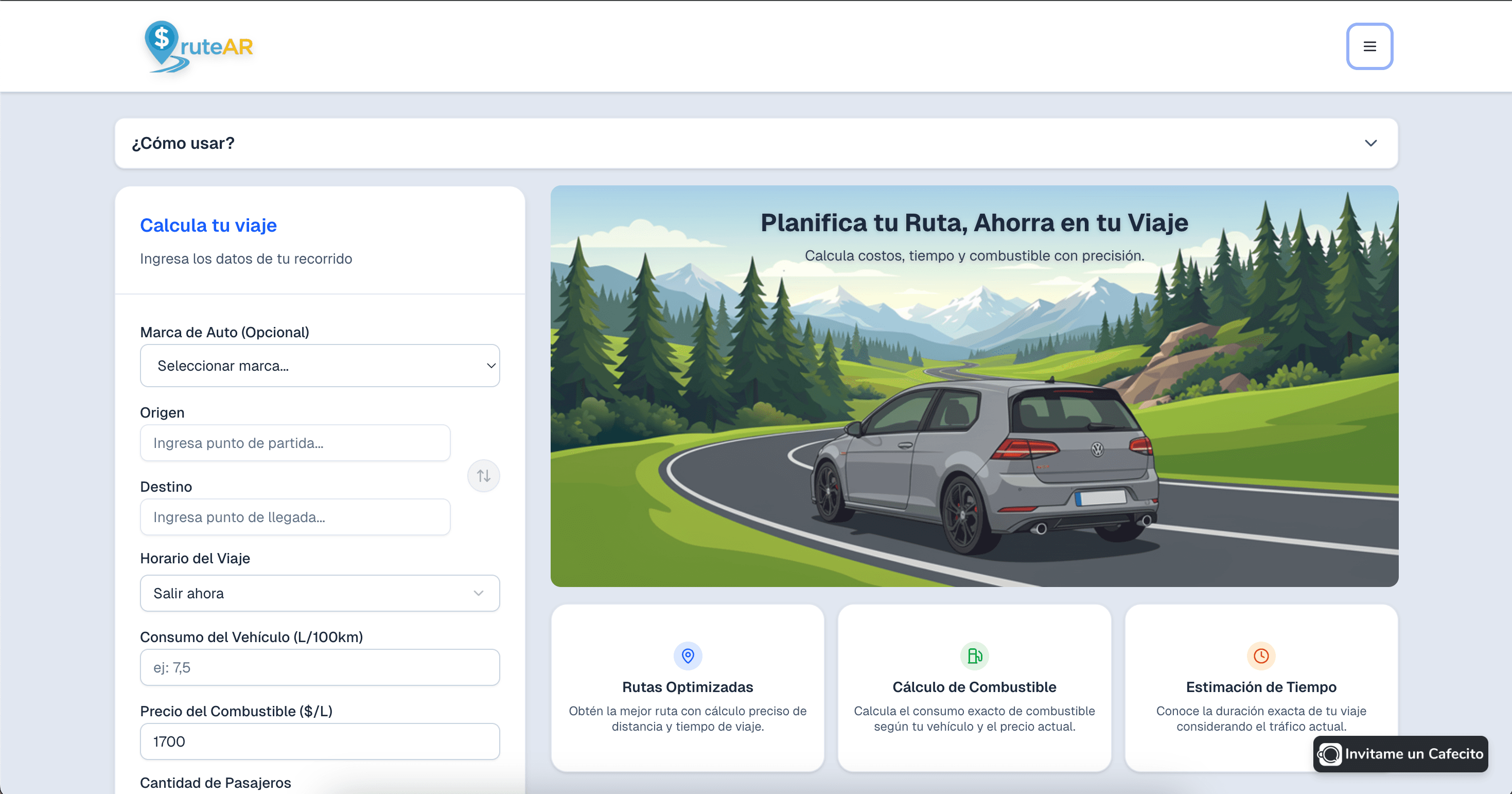This screenshot has height=794, width=1512.
Task: Open the Seleccionar marca dropdown
Action: [x=320, y=365]
